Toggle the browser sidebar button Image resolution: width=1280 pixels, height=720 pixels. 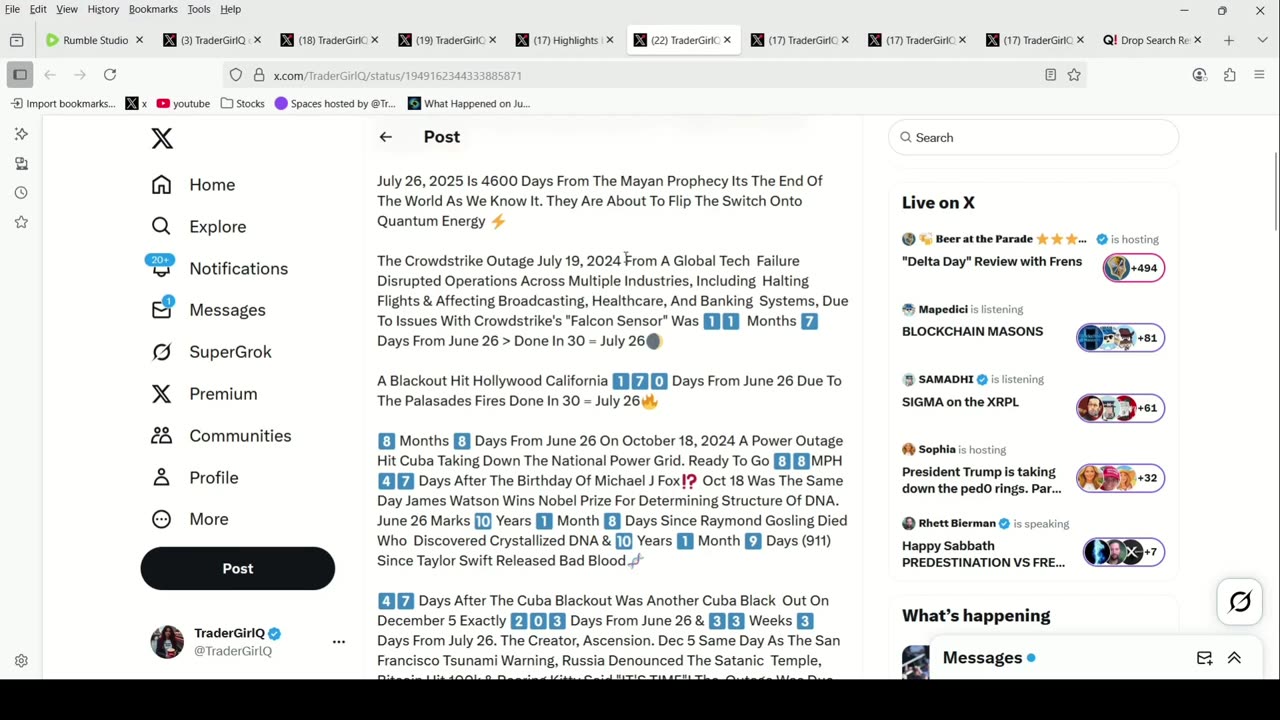(x=20, y=75)
